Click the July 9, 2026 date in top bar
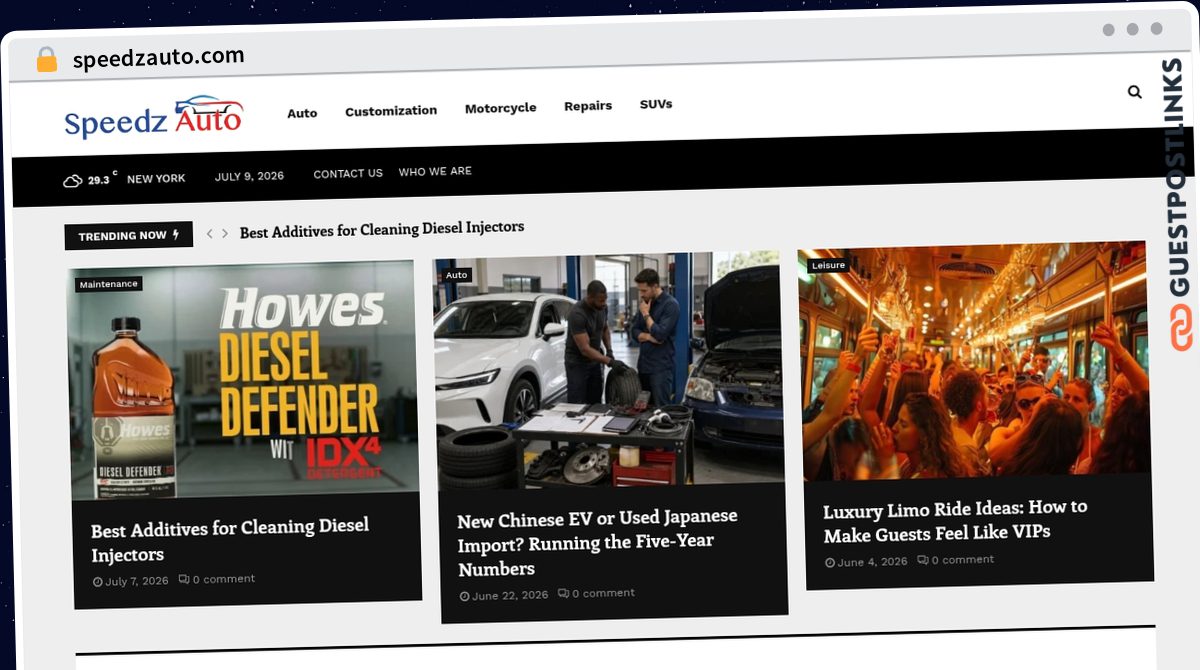 pos(249,176)
